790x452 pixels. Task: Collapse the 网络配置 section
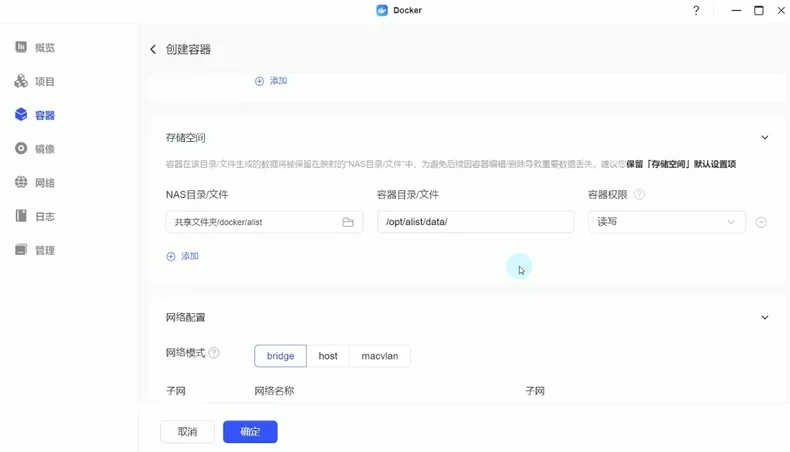(x=765, y=318)
